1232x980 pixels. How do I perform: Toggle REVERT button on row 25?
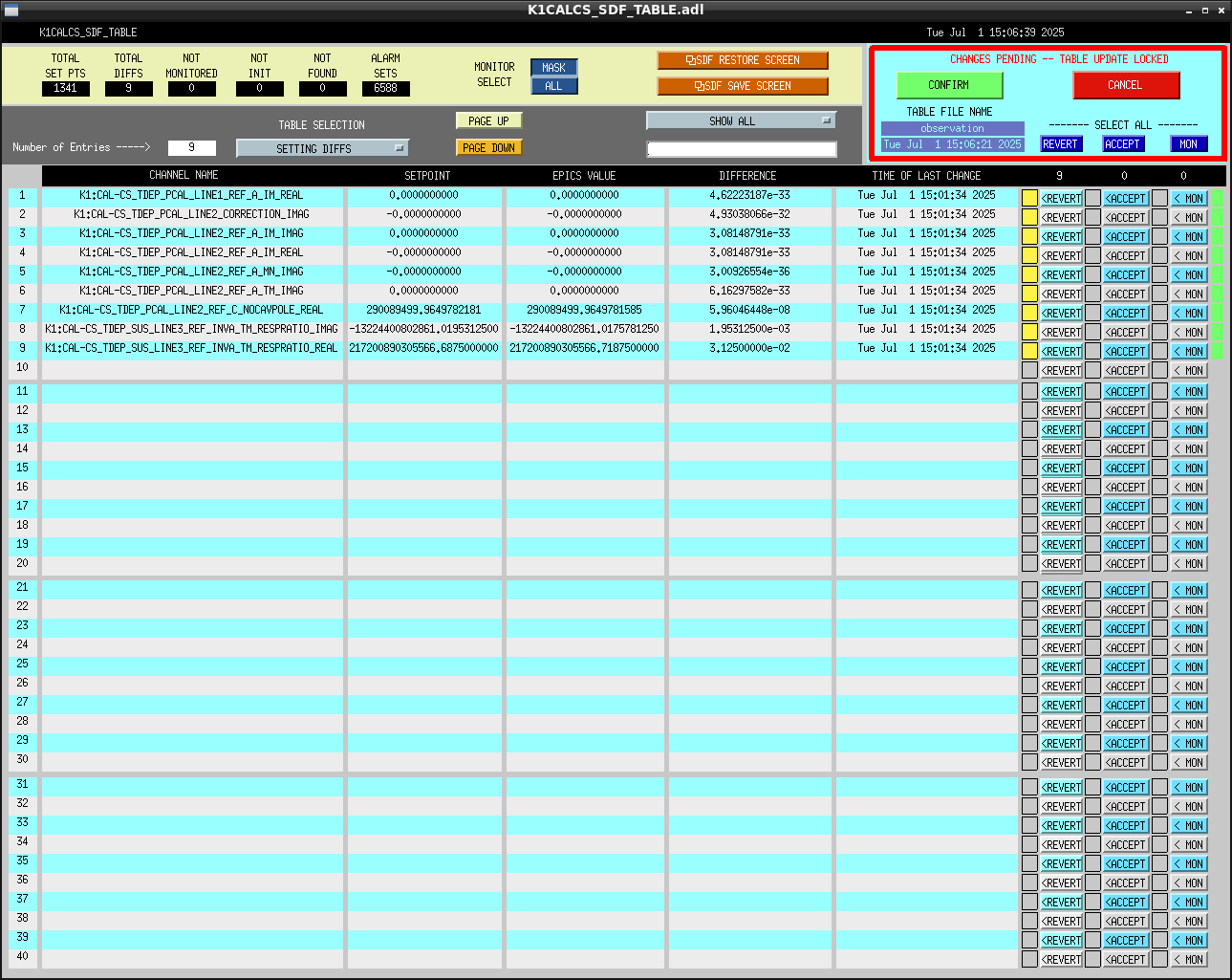tap(1061, 667)
